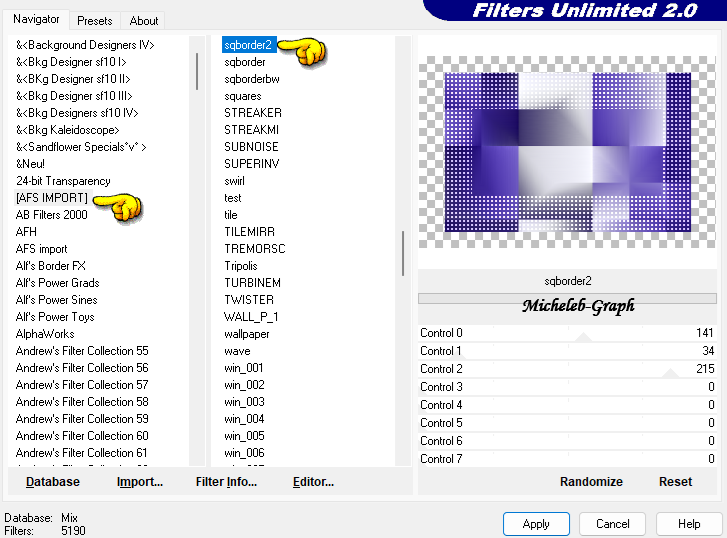
Task: Open the Database menu button
Action: [x=53, y=482]
